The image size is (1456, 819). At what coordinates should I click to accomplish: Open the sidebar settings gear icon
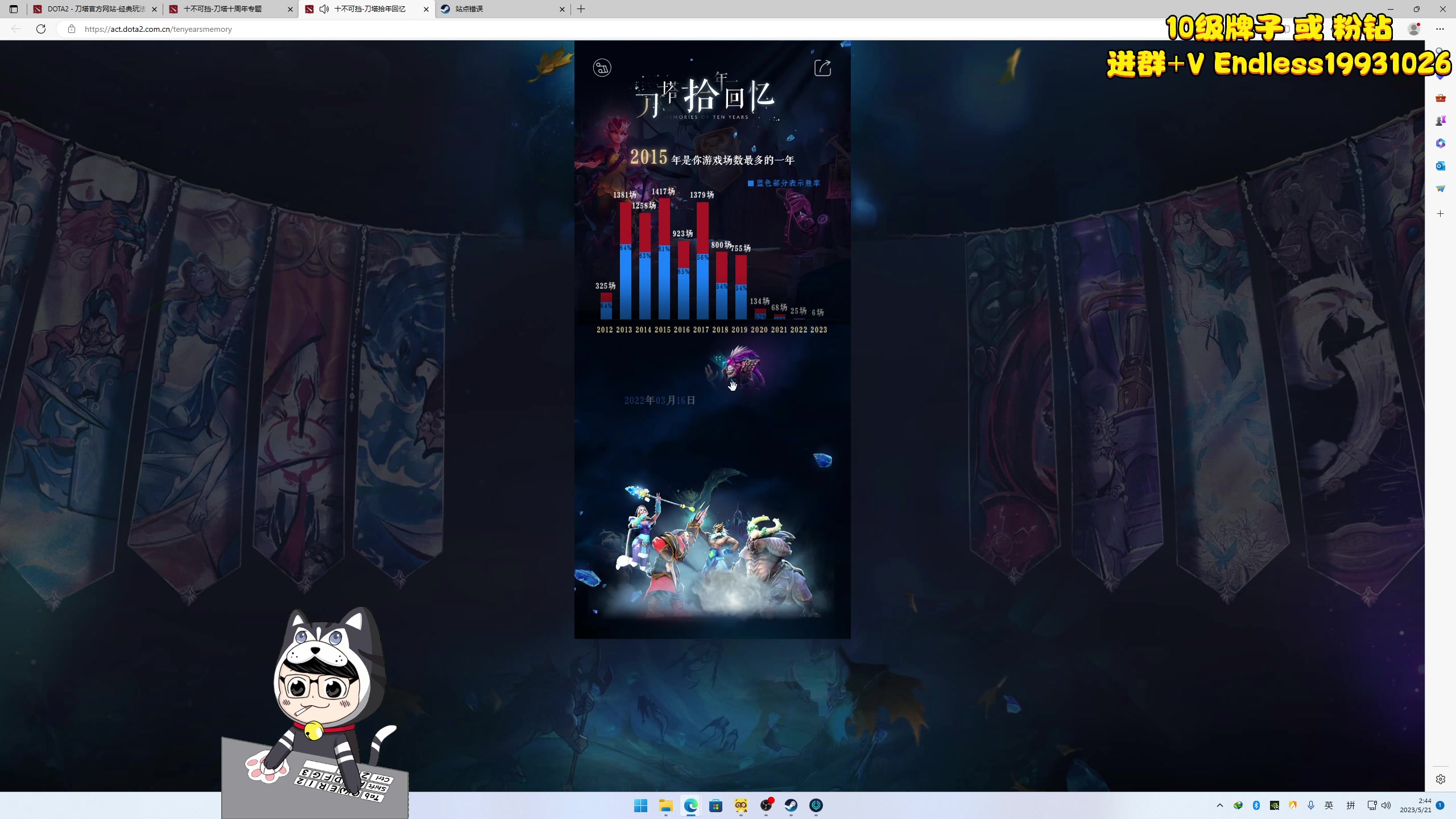[x=1440, y=779]
